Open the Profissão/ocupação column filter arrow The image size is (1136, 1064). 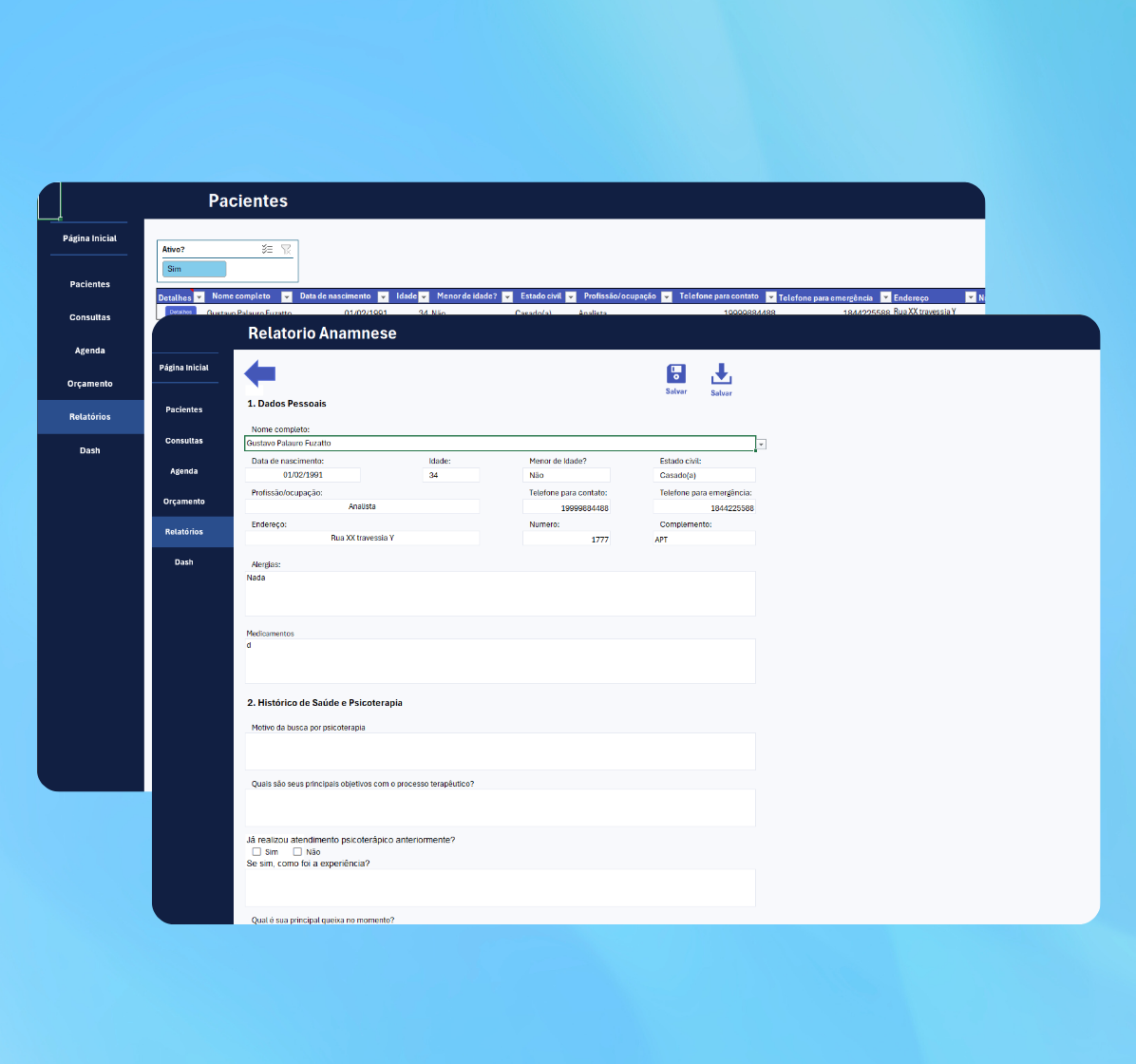click(666, 296)
